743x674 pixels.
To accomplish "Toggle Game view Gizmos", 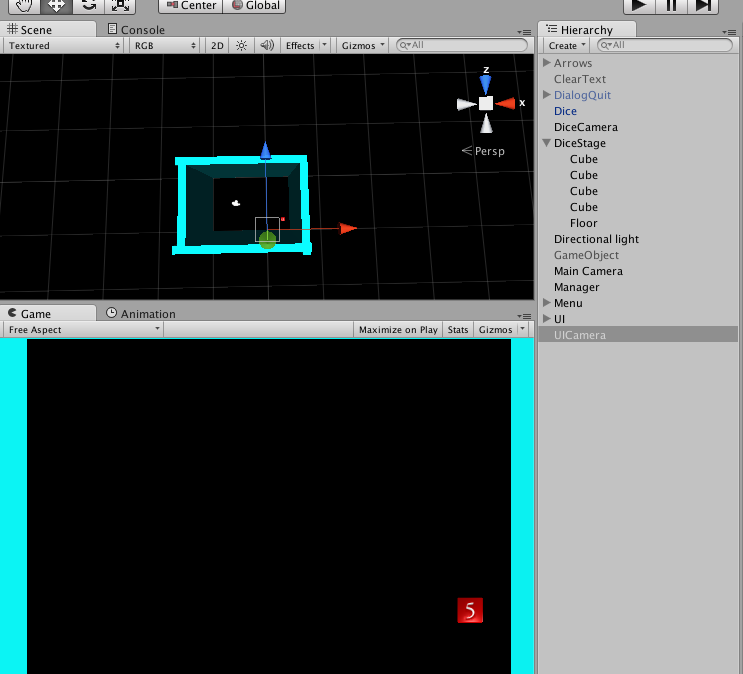I will (495, 329).
